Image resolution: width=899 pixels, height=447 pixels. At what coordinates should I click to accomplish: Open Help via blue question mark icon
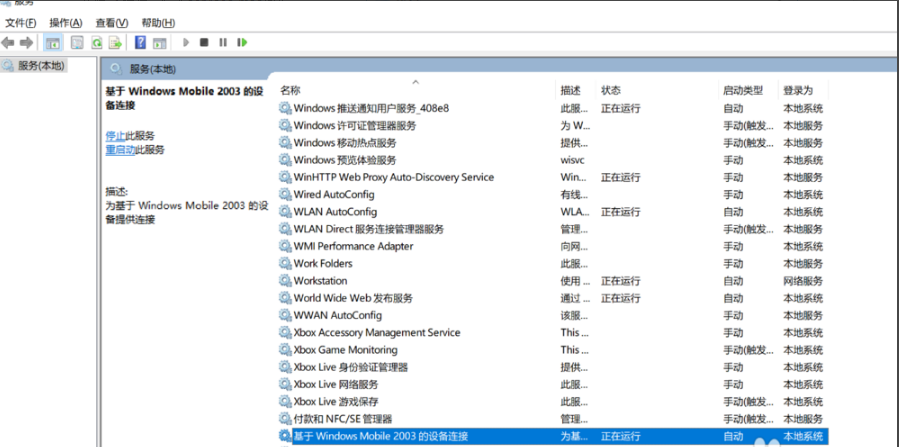click(141, 43)
